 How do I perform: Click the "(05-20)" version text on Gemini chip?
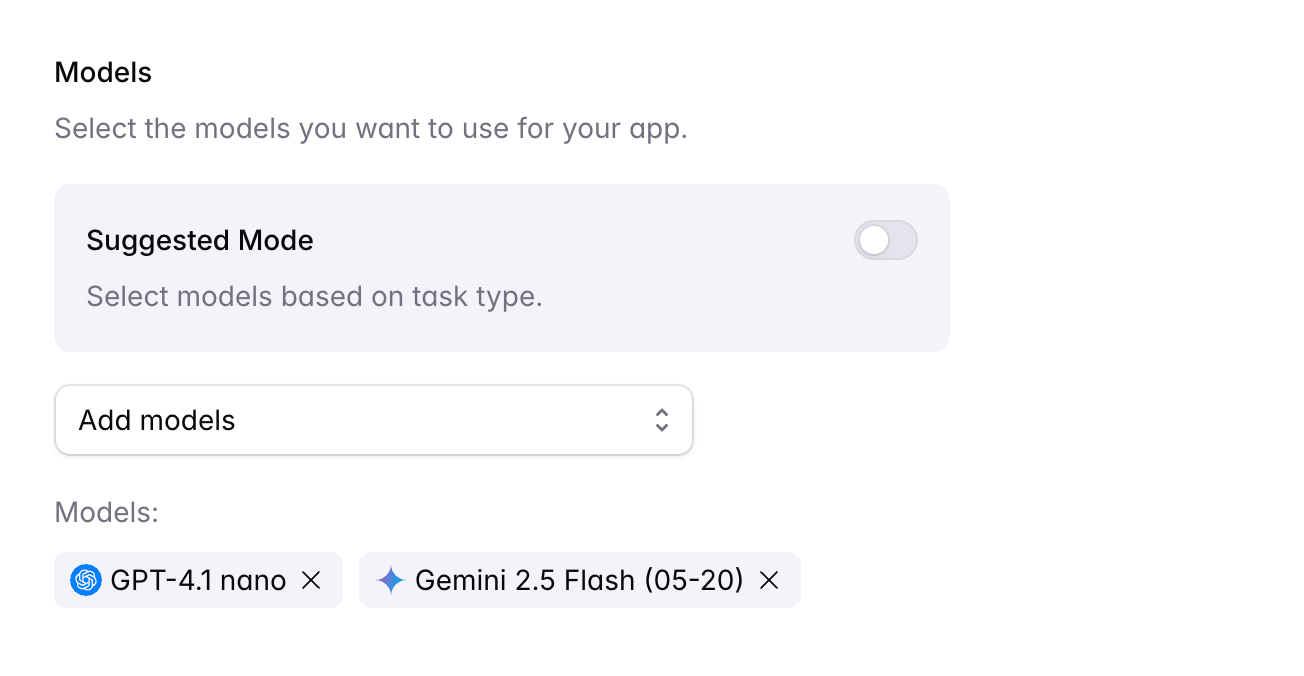click(x=694, y=580)
